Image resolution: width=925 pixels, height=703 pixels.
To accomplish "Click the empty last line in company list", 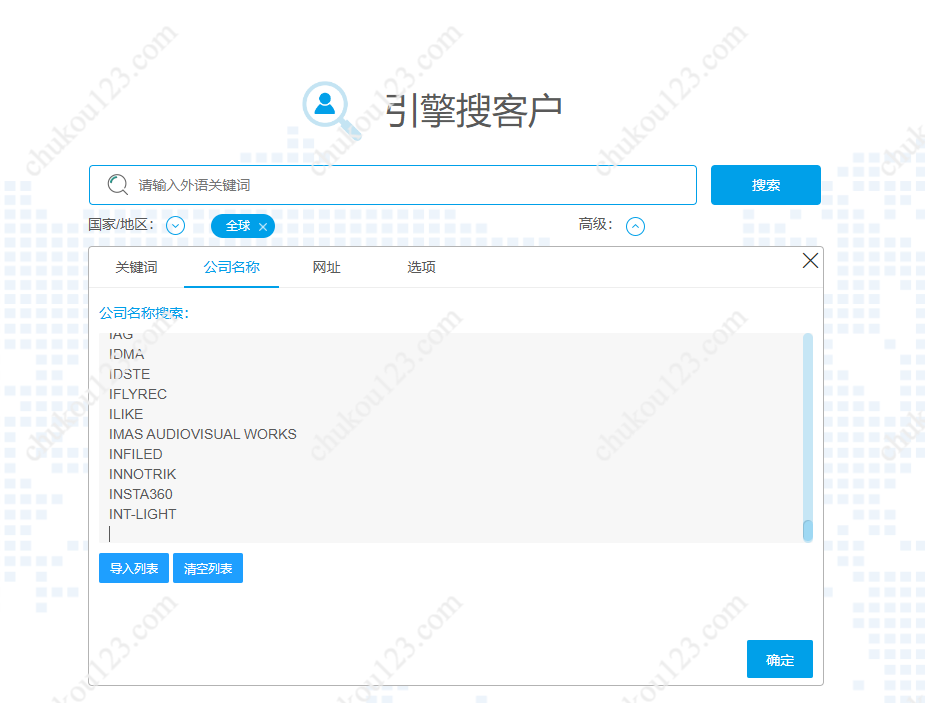I will coord(451,534).
